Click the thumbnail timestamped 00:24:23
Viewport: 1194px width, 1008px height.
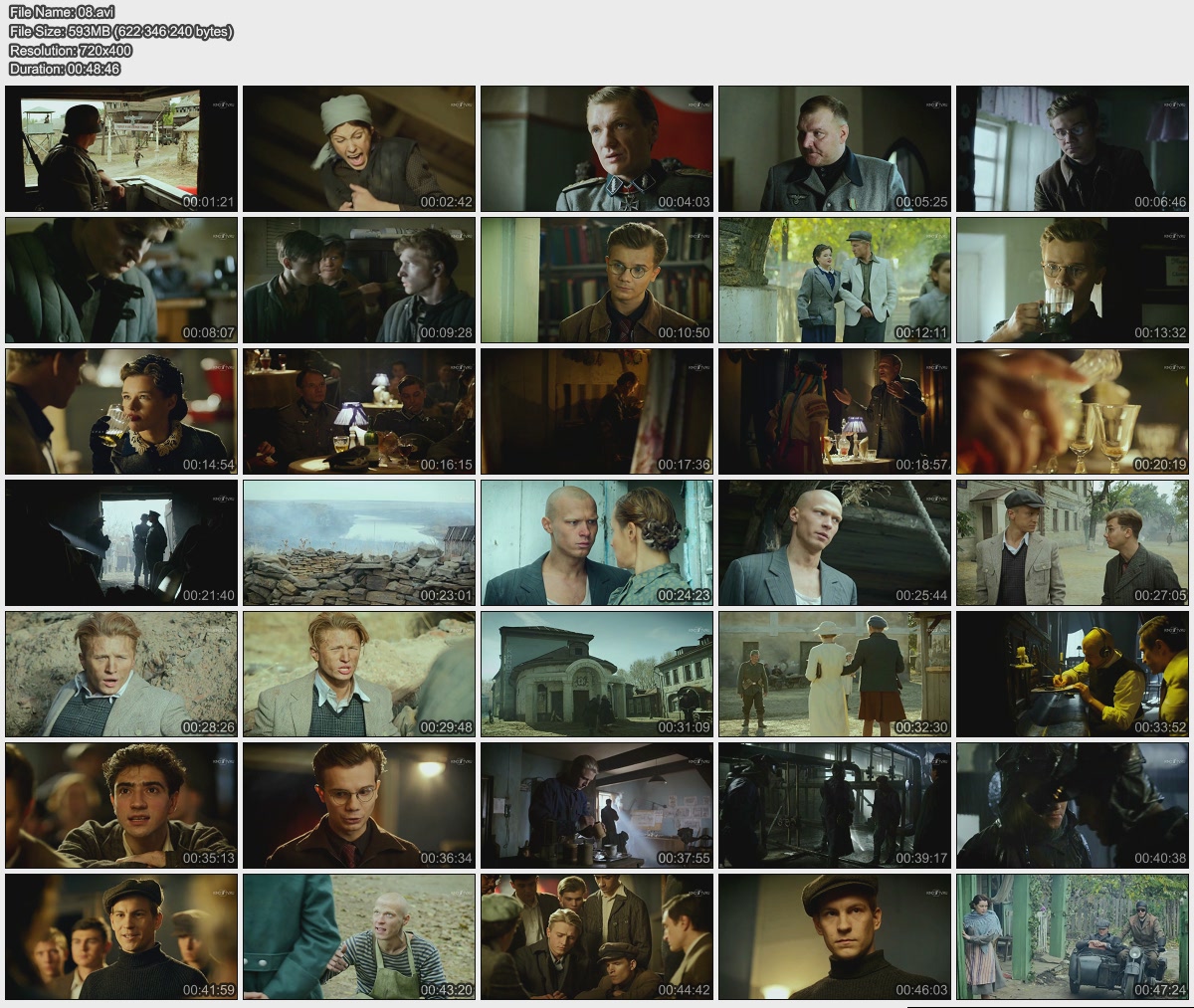[x=597, y=542]
